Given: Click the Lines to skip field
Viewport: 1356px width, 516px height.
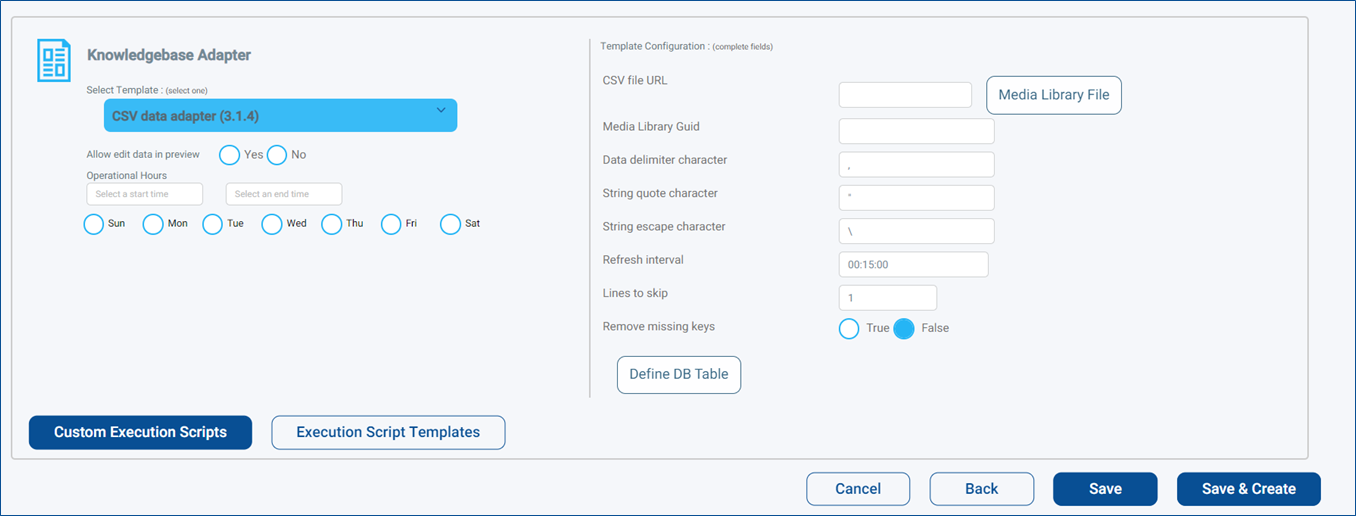Looking at the screenshot, I should (888, 298).
